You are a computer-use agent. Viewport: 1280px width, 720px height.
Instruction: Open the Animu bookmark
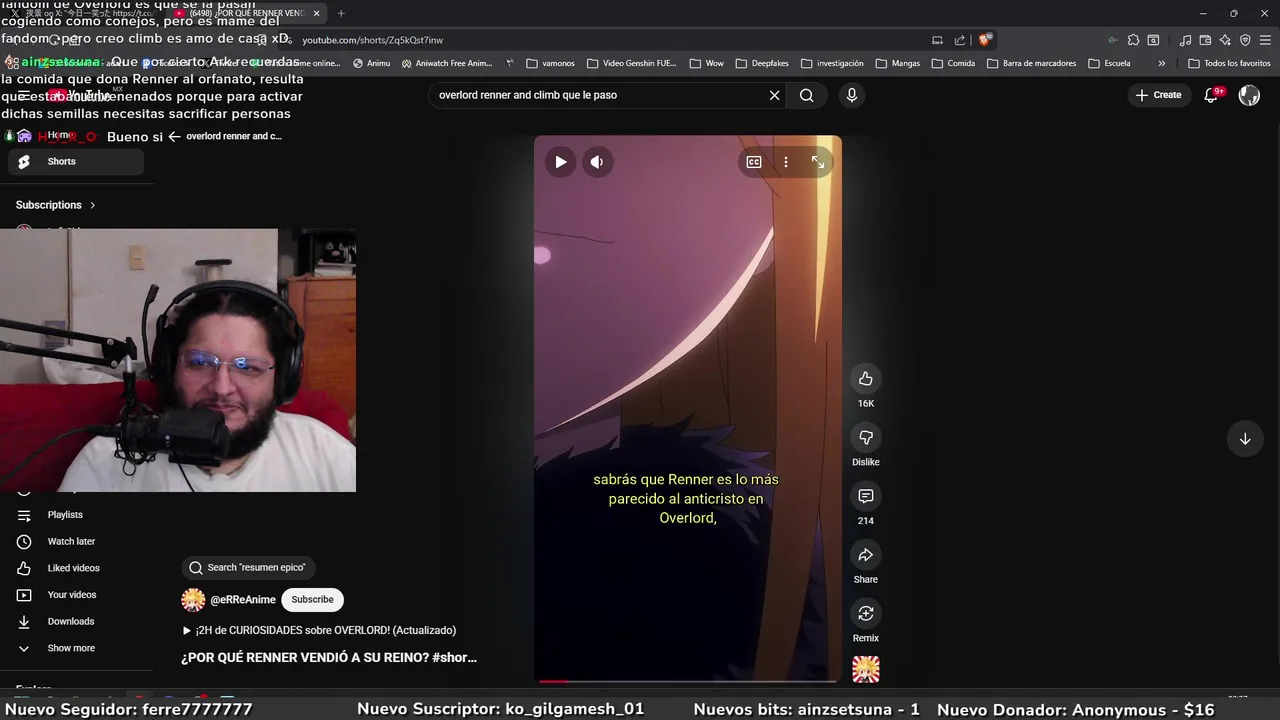(x=372, y=63)
